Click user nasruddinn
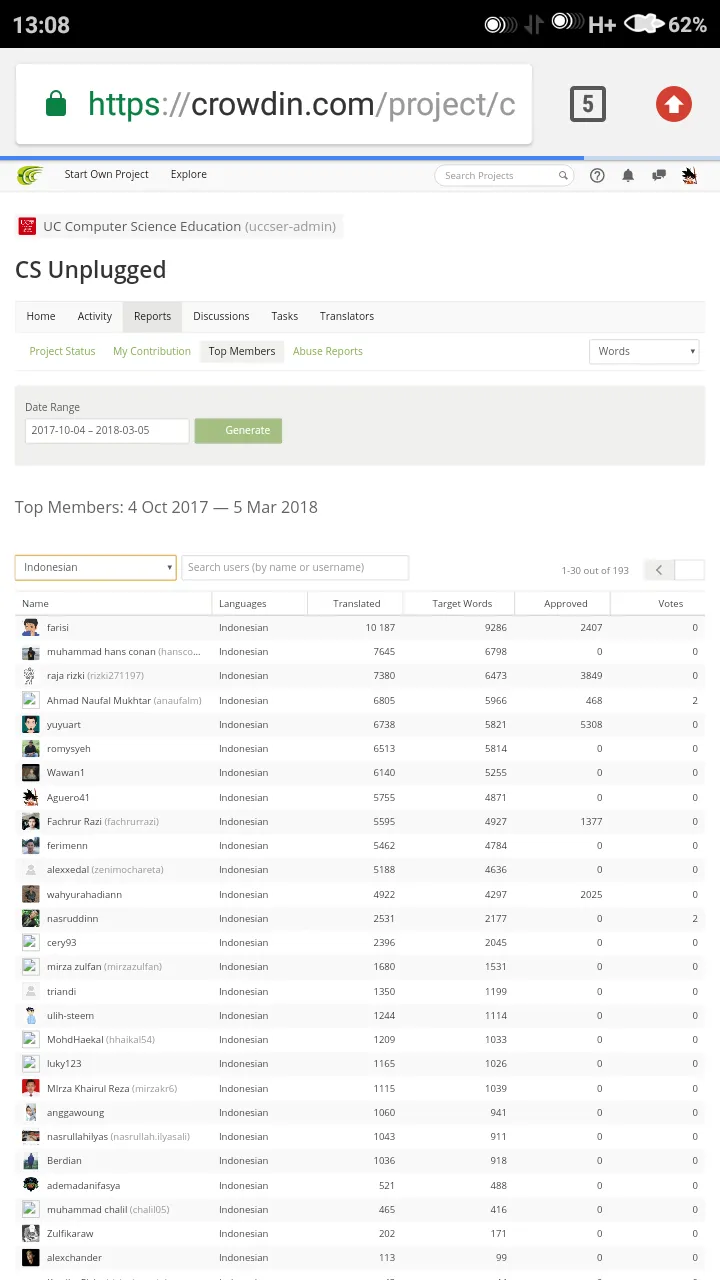Screen dimensions: 720x1280 (x=72, y=919)
